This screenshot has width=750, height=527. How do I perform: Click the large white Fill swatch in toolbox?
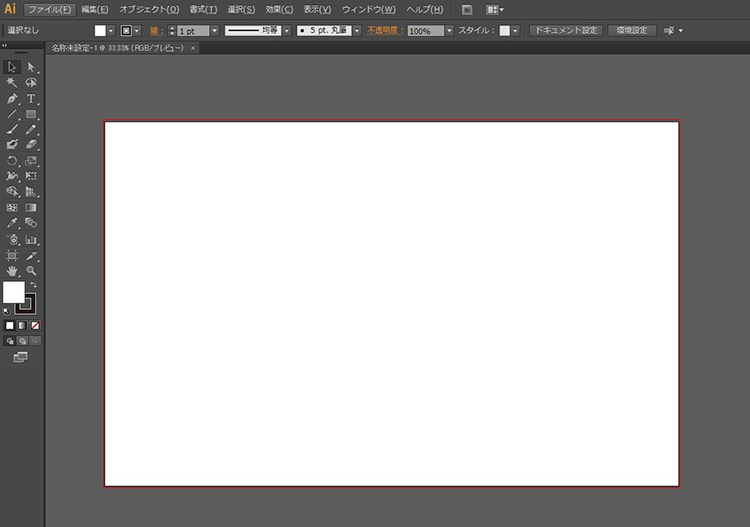point(14,292)
